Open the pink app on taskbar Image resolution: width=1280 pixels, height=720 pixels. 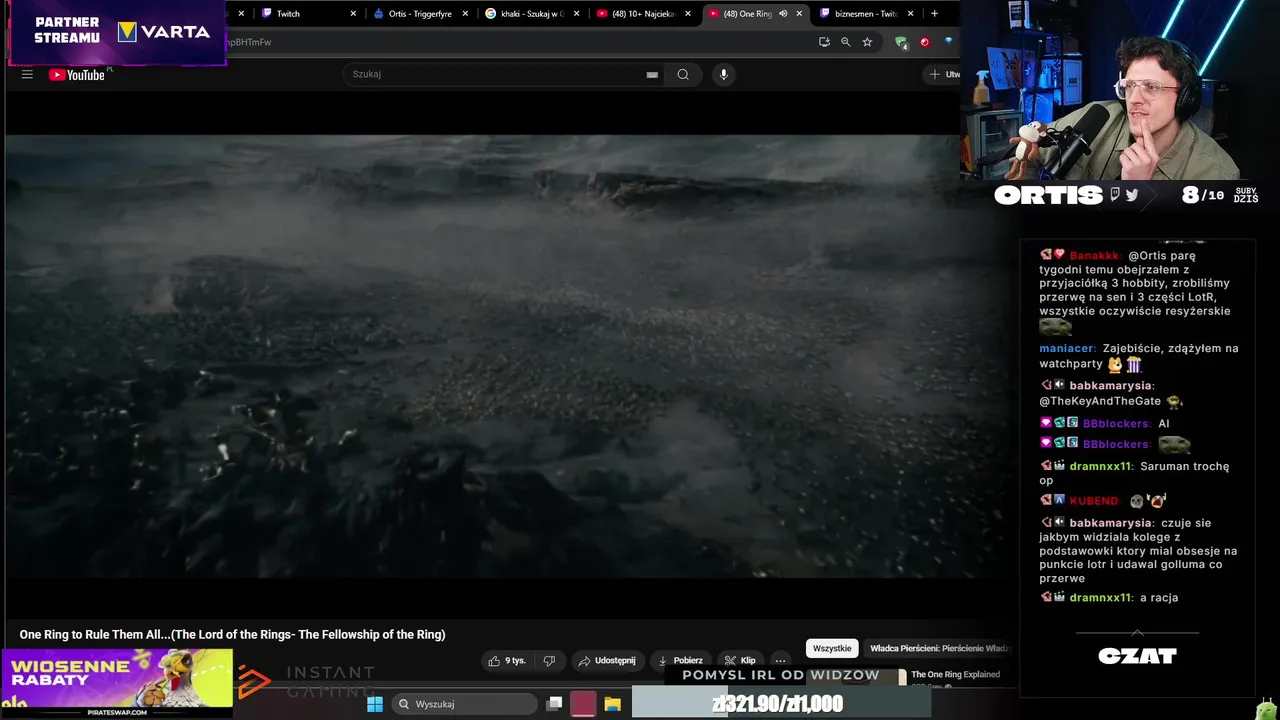(x=583, y=704)
